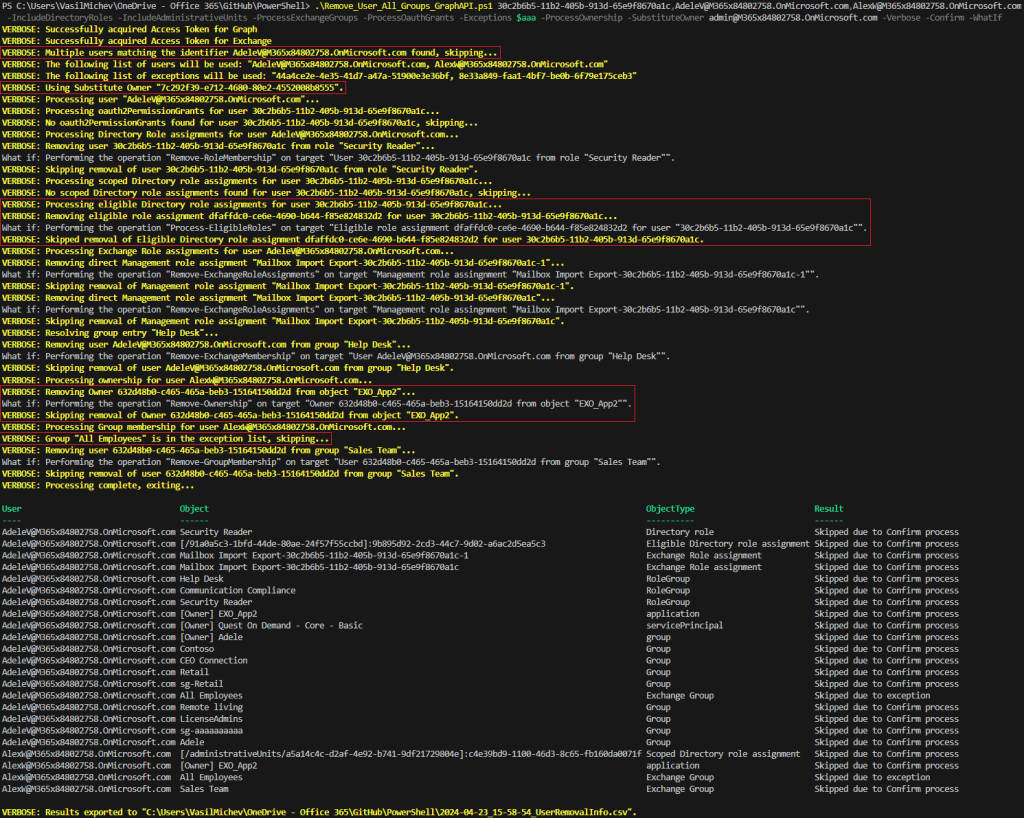
Task: Click the 'User' column header in results table
Action: [12, 509]
